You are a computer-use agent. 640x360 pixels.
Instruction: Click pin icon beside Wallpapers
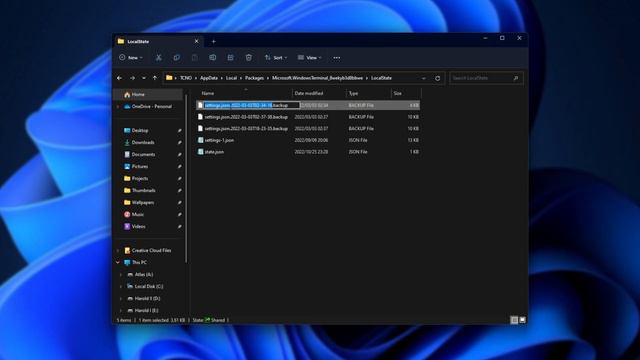(x=179, y=202)
